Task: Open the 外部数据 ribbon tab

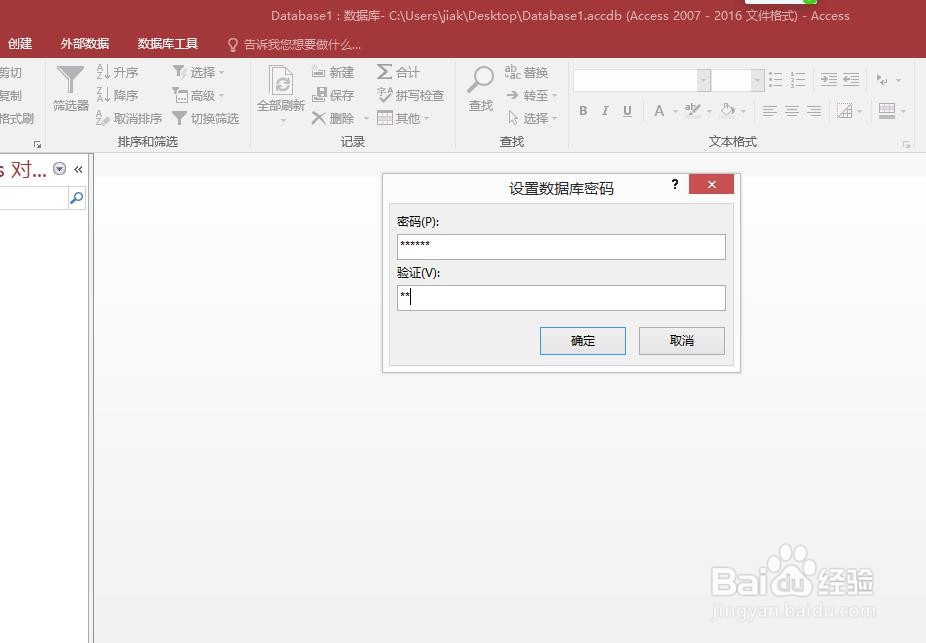Action: [84, 43]
